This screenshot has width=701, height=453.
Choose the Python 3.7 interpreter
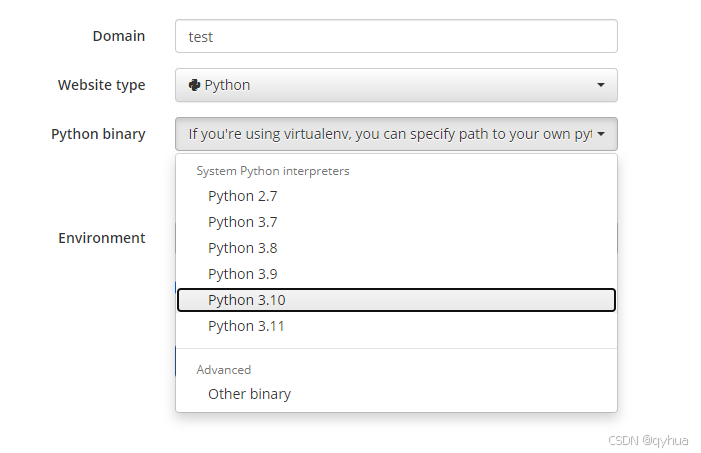(x=242, y=222)
